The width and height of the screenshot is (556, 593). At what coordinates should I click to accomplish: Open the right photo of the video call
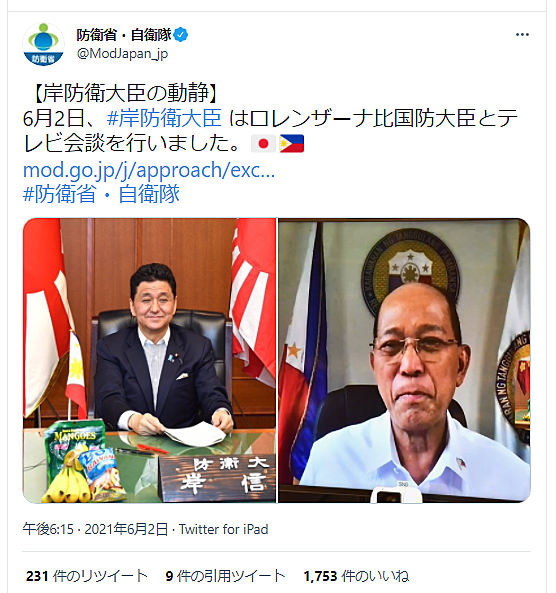click(404, 360)
